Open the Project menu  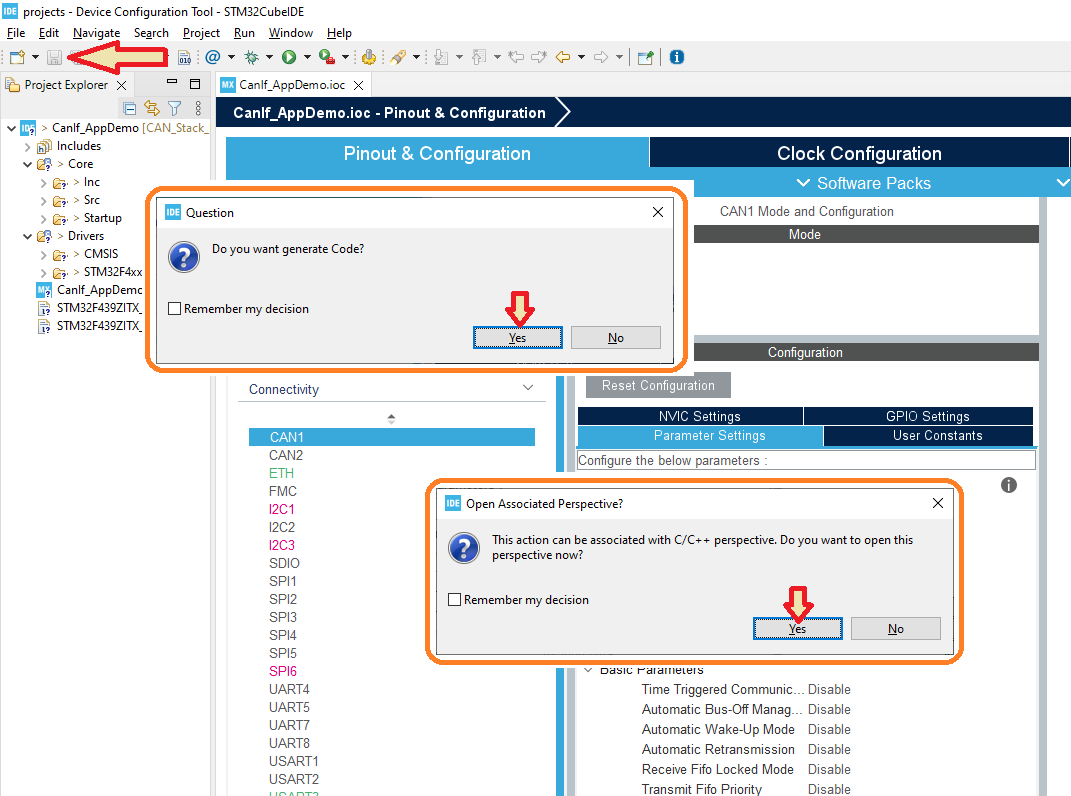coord(201,33)
